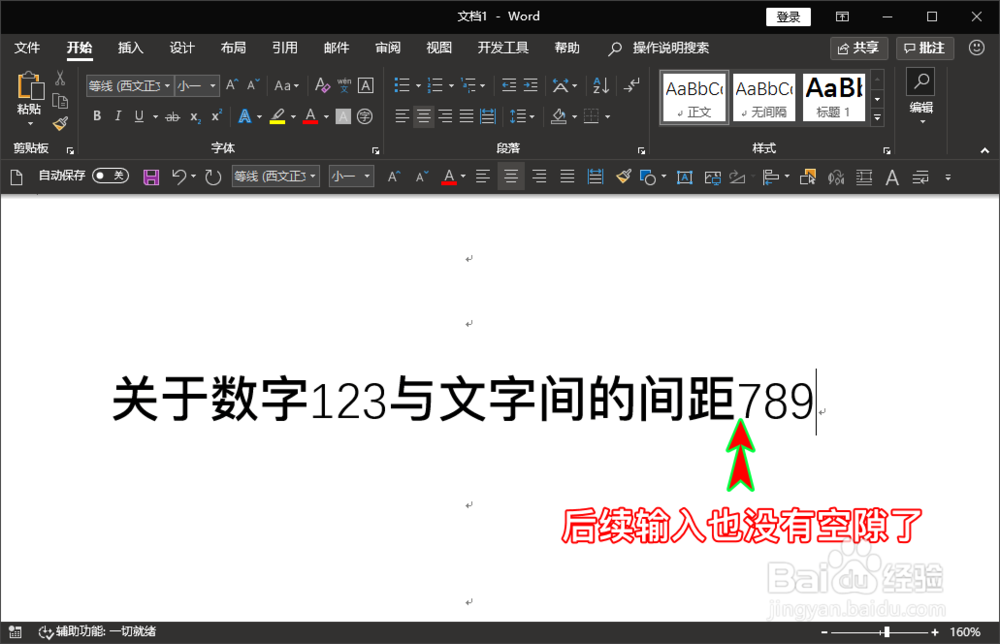Click the 登录 sign-in button

click(x=787, y=16)
